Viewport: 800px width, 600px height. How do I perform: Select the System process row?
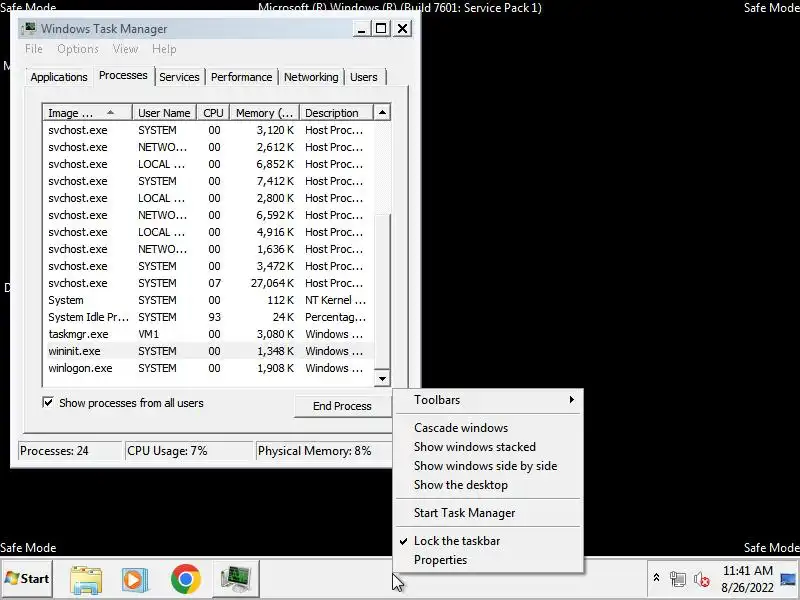(x=208, y=300)
